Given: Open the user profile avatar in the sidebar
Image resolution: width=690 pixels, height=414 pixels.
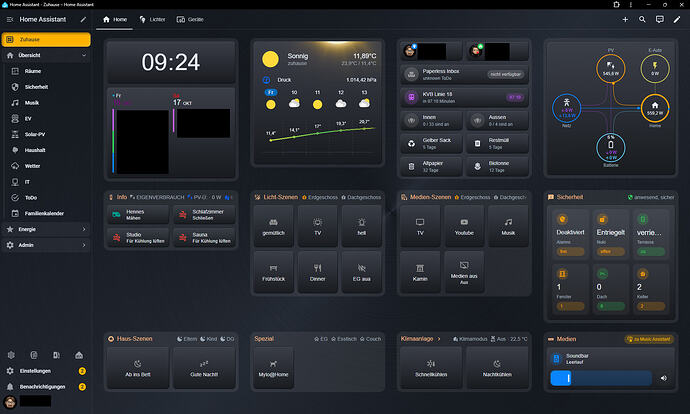Looking at the screenshot, I should point(10,401).
